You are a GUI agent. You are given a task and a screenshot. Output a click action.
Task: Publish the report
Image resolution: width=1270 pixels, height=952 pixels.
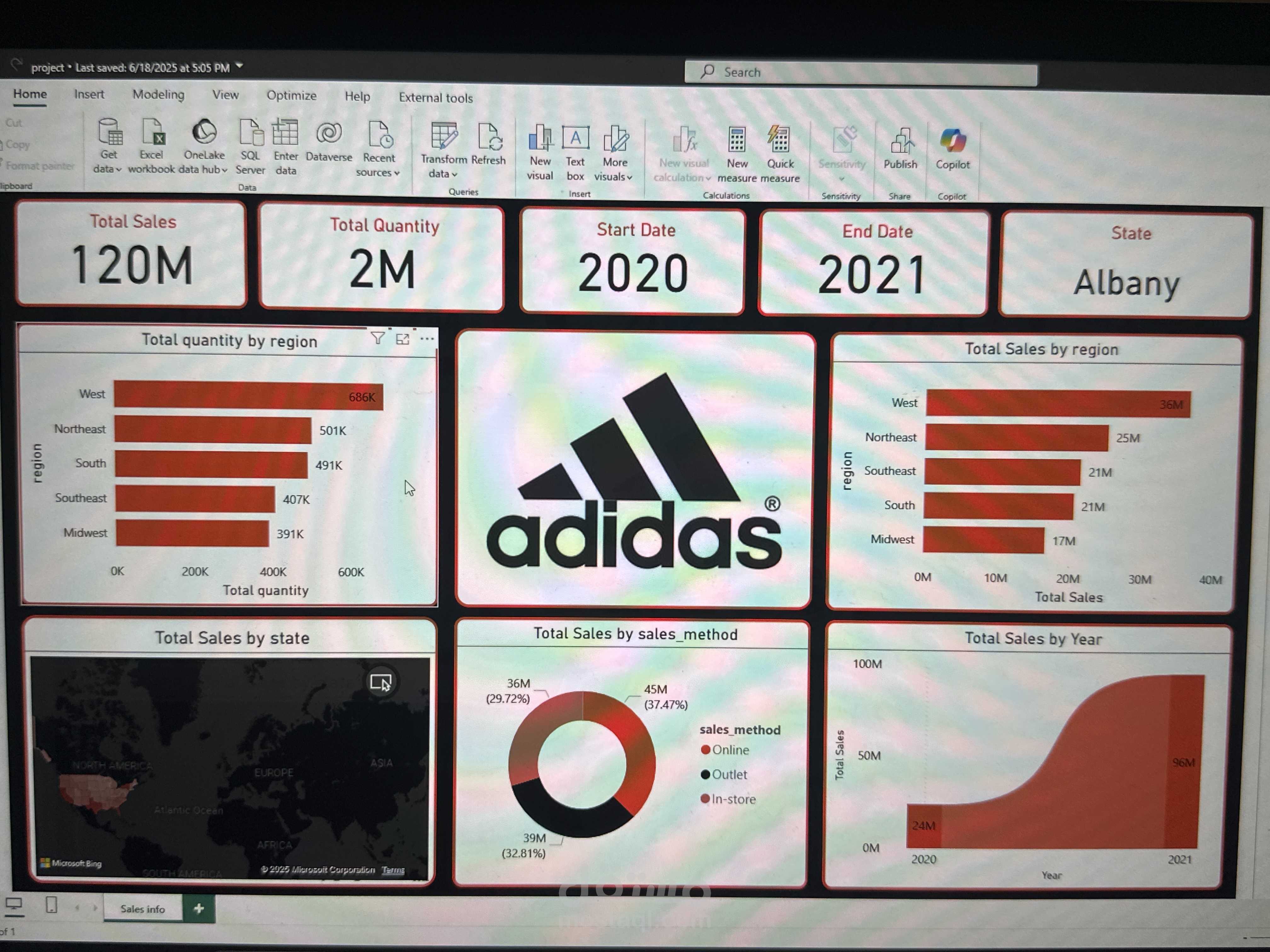pyautogui.click(x=900, y=149)
